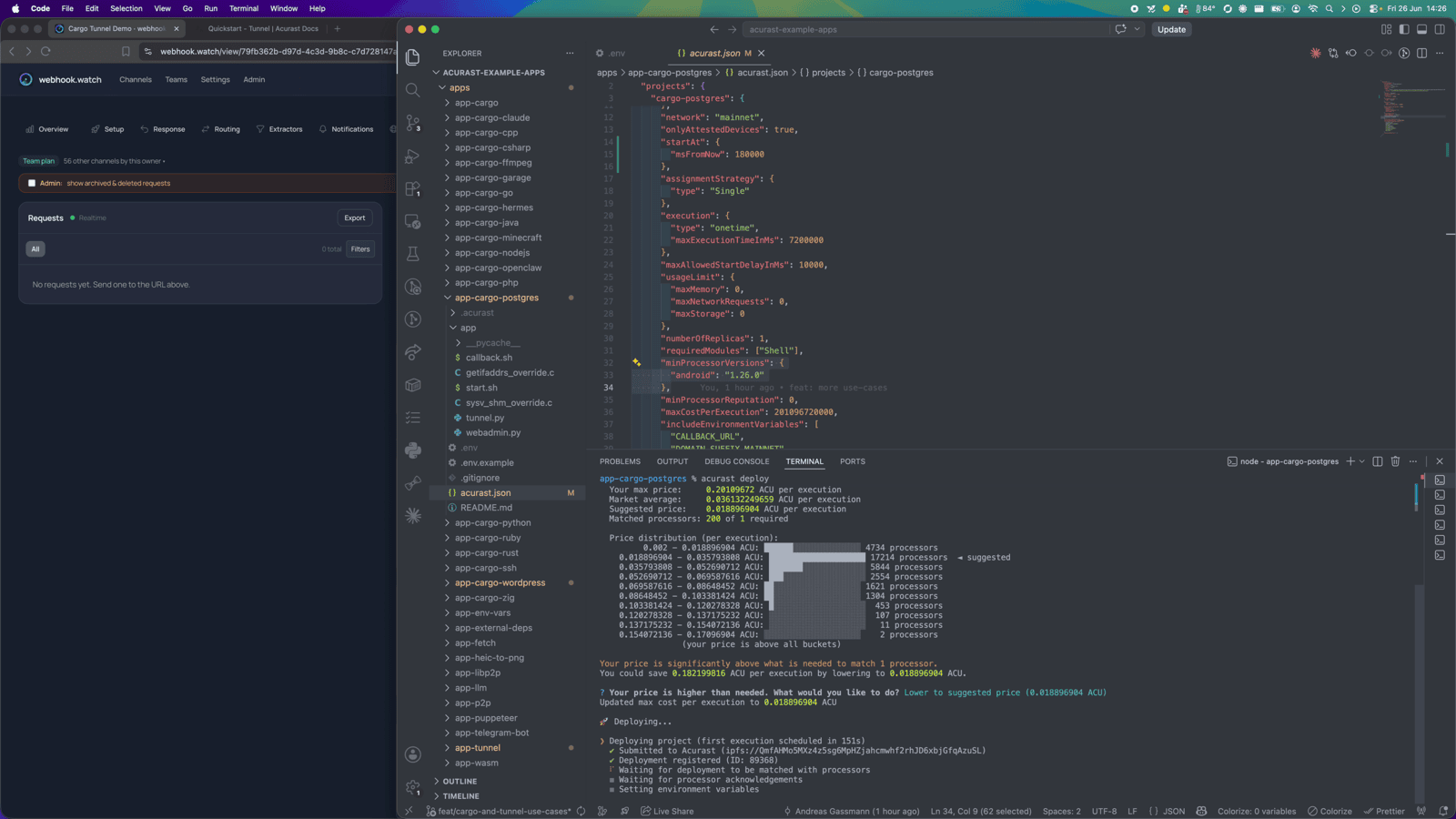Open Explorer views and more actions ellipsis
The height and width of the screenshot is (819, 1456).
coord(570,53)
